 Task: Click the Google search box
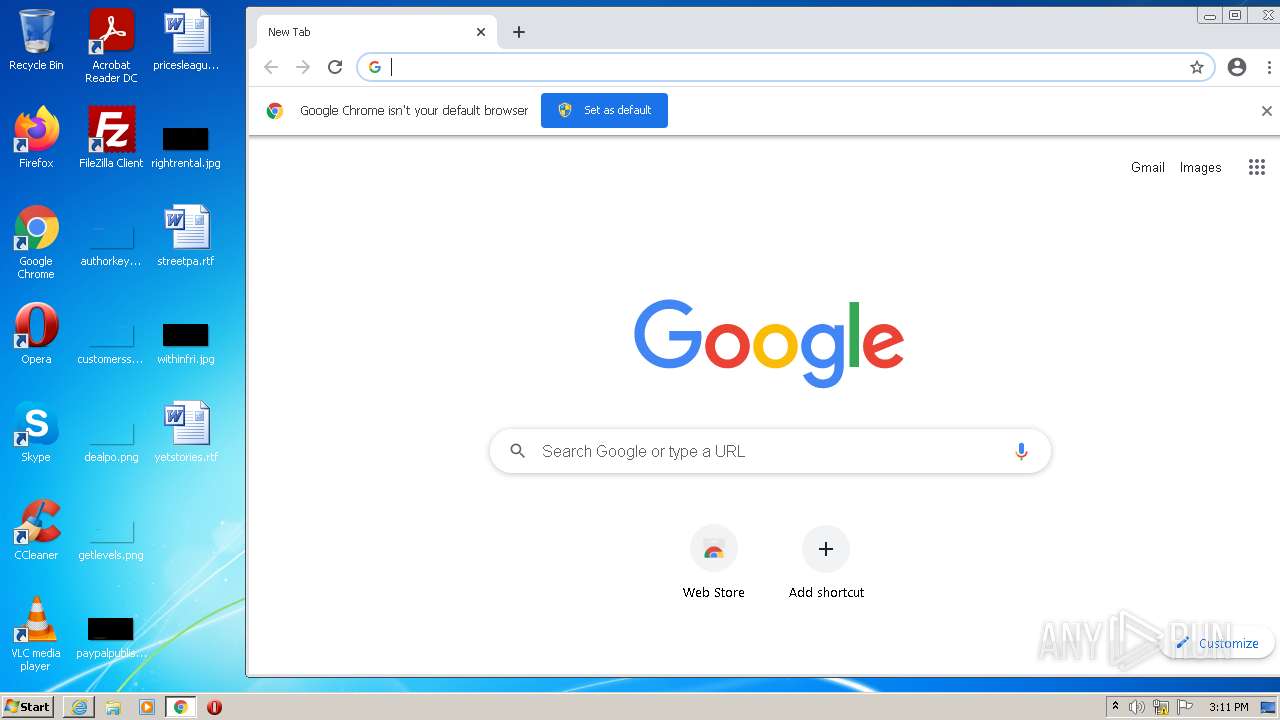[770, 451]
